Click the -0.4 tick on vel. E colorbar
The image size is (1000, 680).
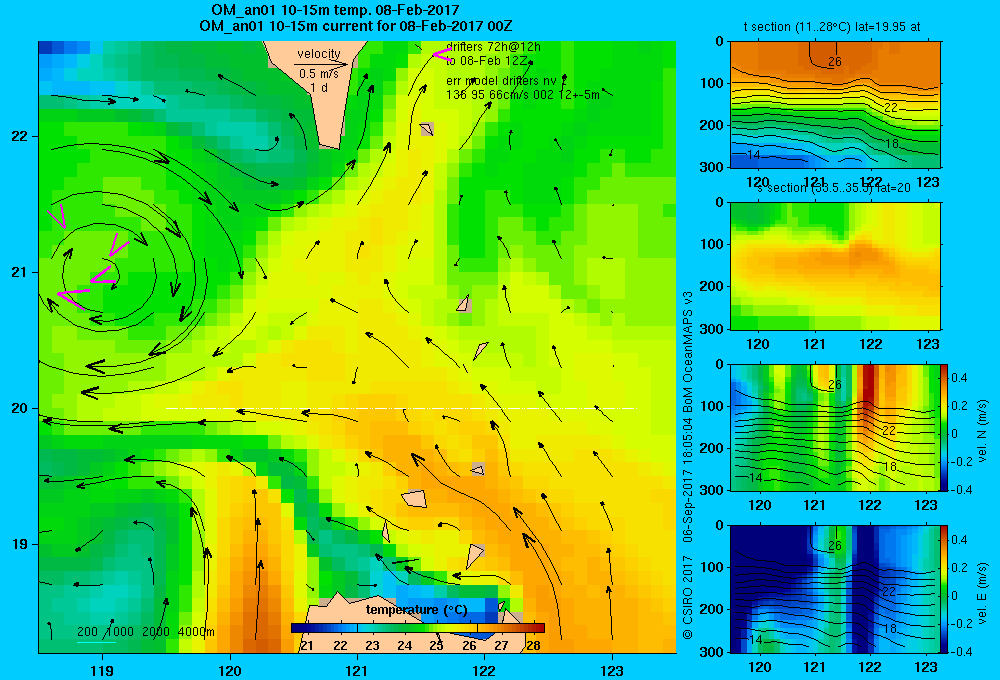[960, 651]
